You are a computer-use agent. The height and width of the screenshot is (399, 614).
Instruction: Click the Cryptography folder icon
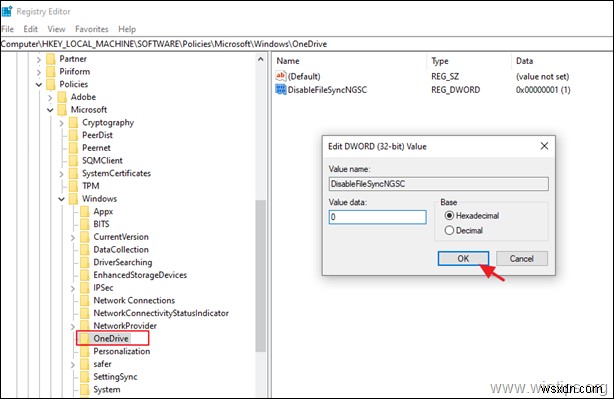(x=74, y=123)
